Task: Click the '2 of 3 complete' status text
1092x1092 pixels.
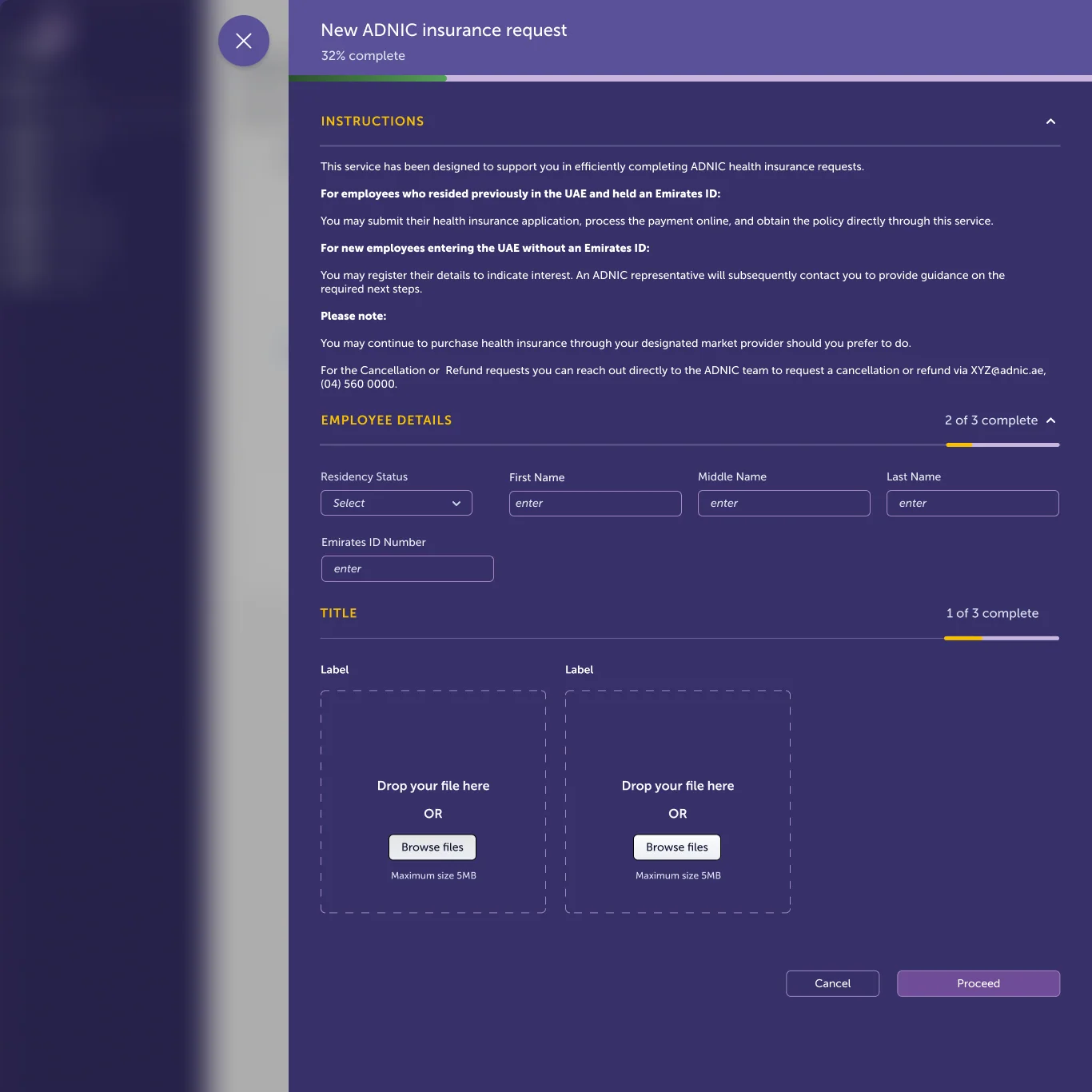Action: pyautogui.click(x=991, y=420)
